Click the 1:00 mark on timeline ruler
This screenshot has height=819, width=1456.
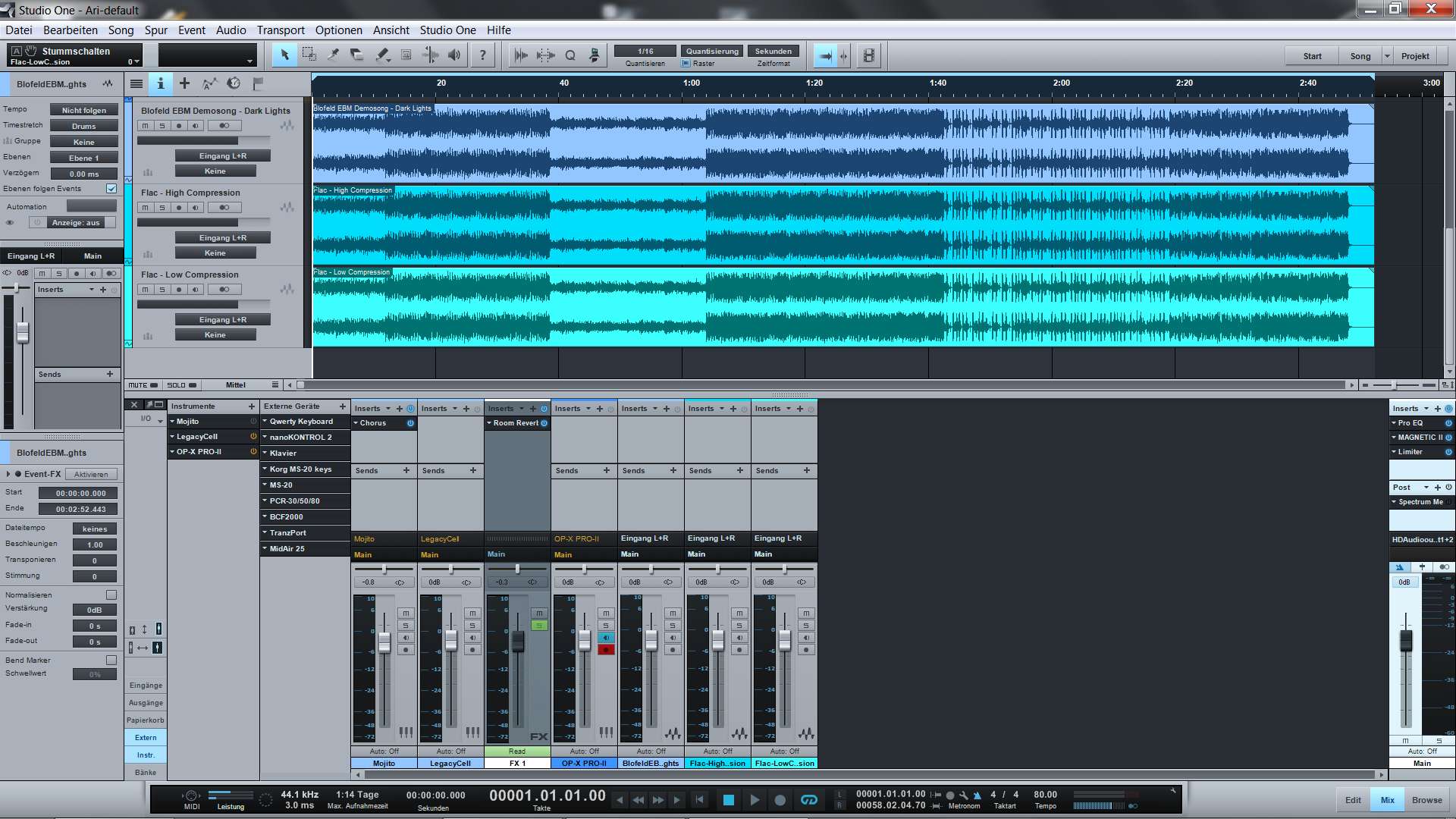[692, 83]
